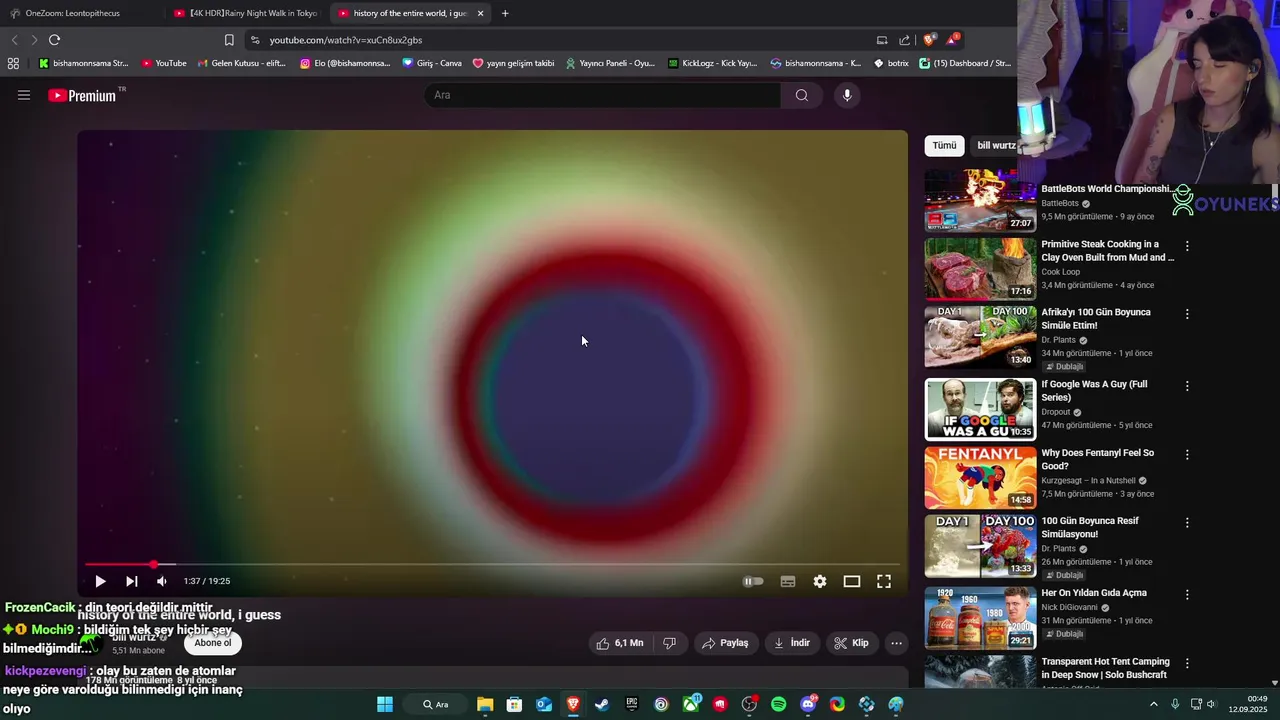Screen dimensions: 1280x720
Task: Close history of the entire world tab
Action: tap(480, 13)
